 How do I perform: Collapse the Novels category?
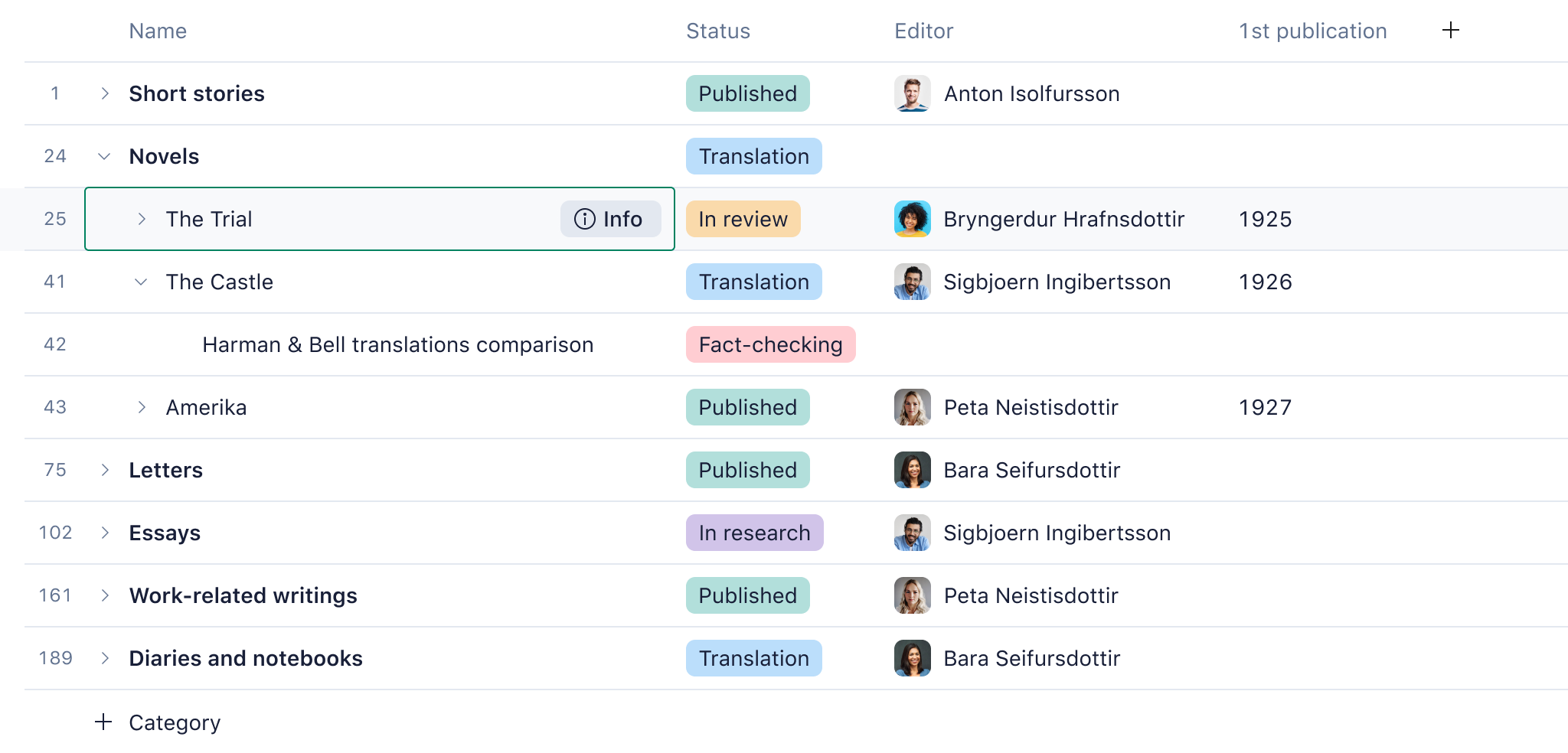tap(105, 156)
